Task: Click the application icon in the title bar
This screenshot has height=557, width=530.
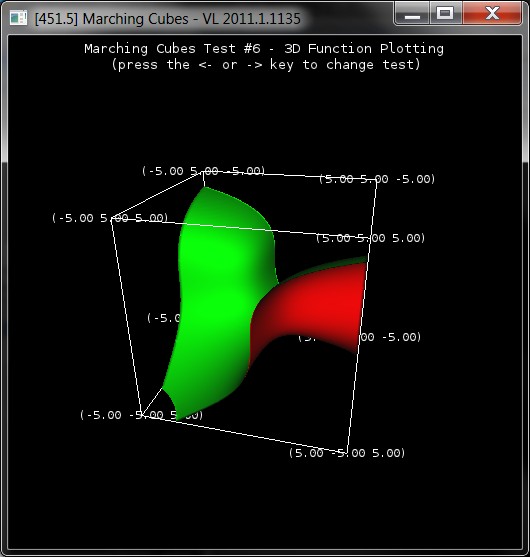Action: tap(18, 18)
